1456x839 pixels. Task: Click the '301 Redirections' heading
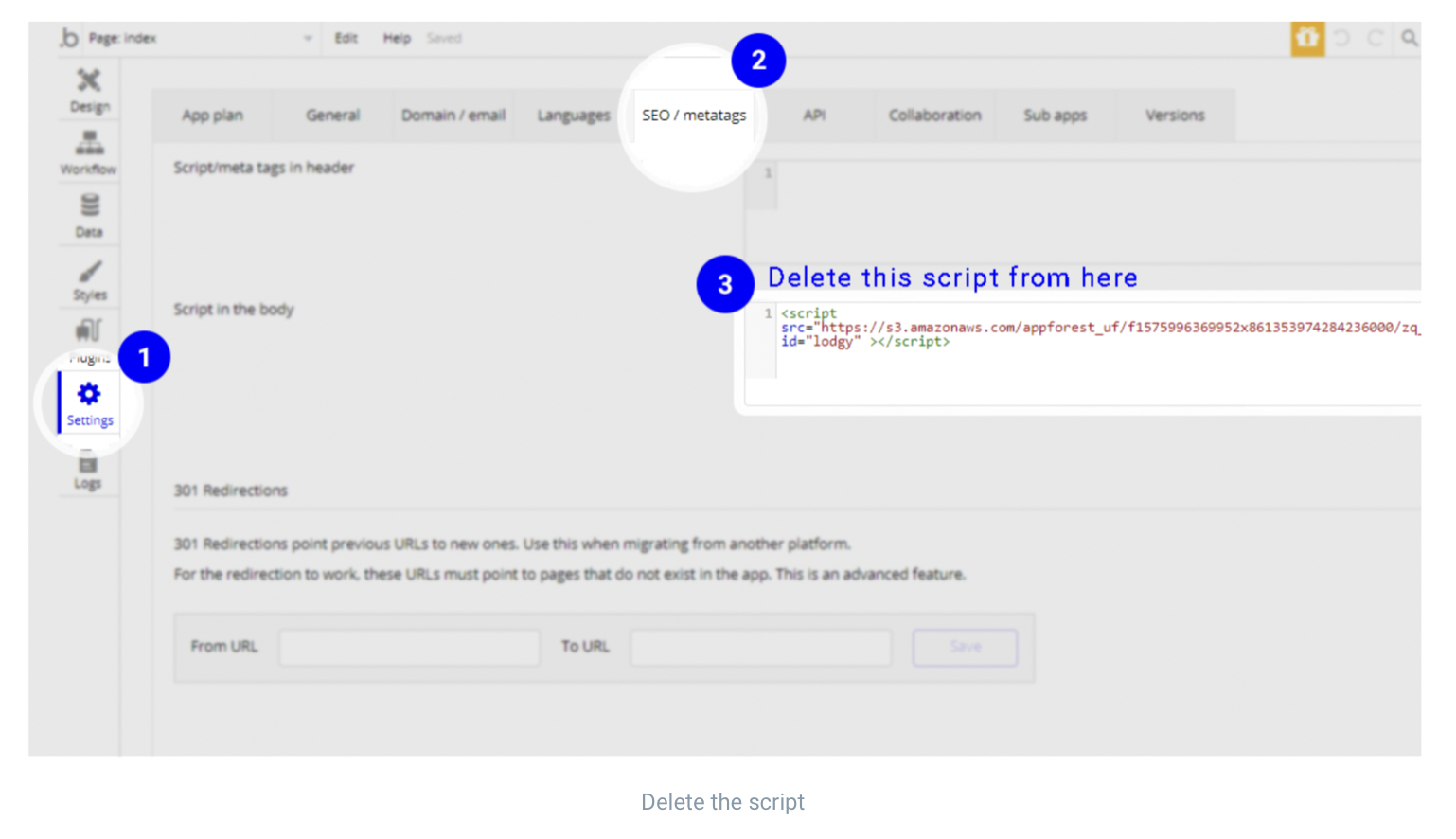(x=230, y=491)
